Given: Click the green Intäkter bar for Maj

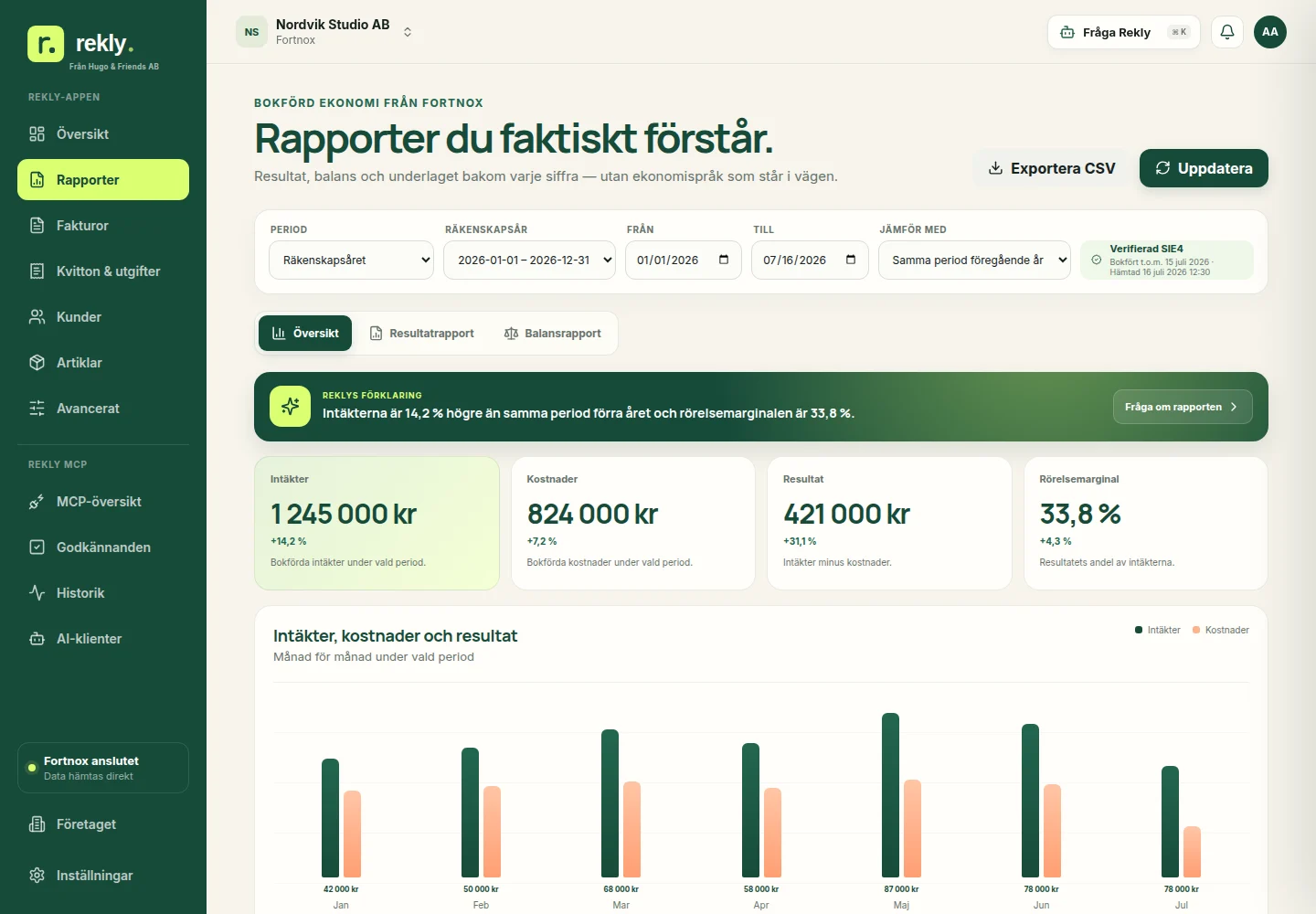Looking at the screenshot, I should [x=890, y=795].
